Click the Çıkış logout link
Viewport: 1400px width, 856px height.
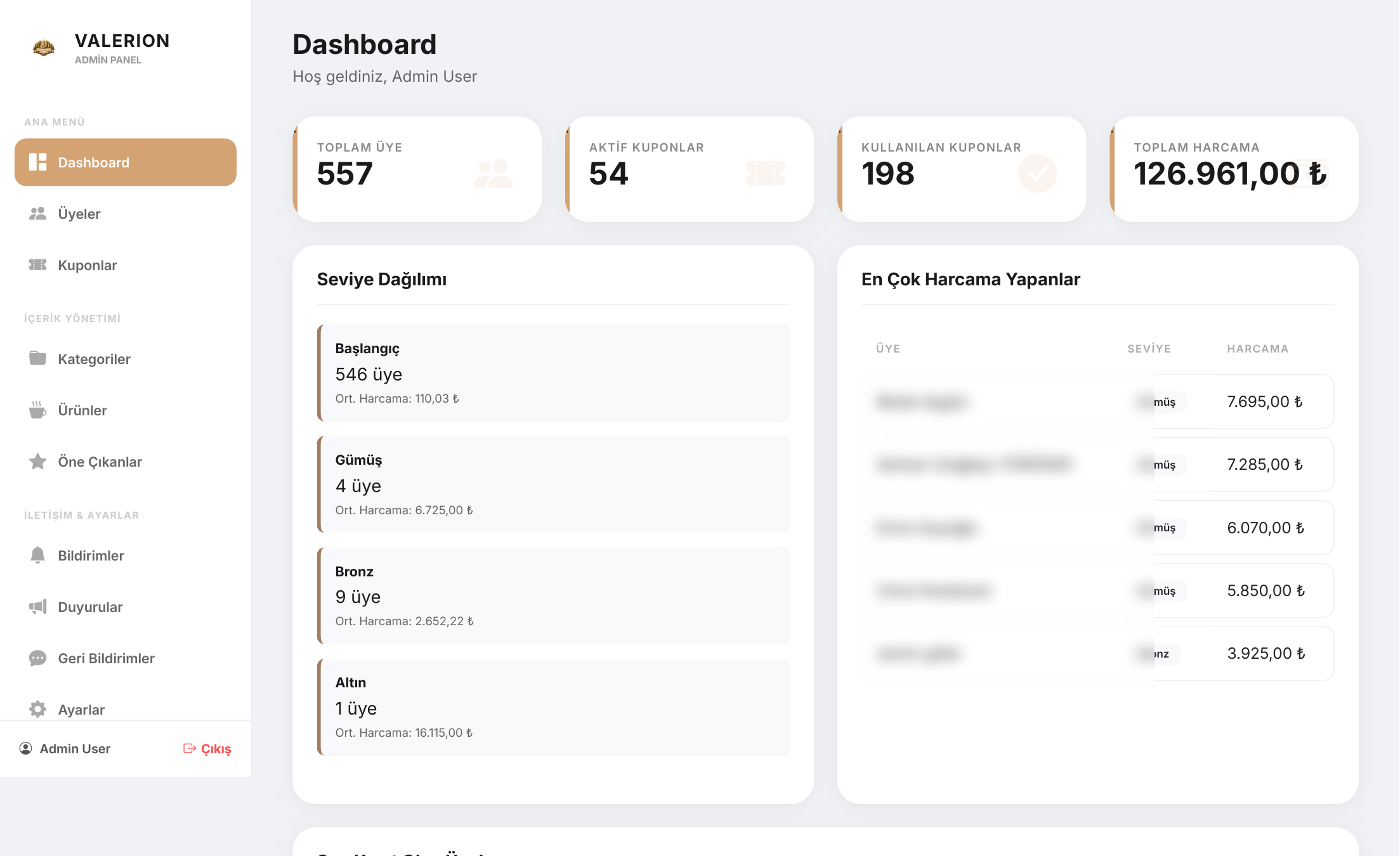point(207,749)
